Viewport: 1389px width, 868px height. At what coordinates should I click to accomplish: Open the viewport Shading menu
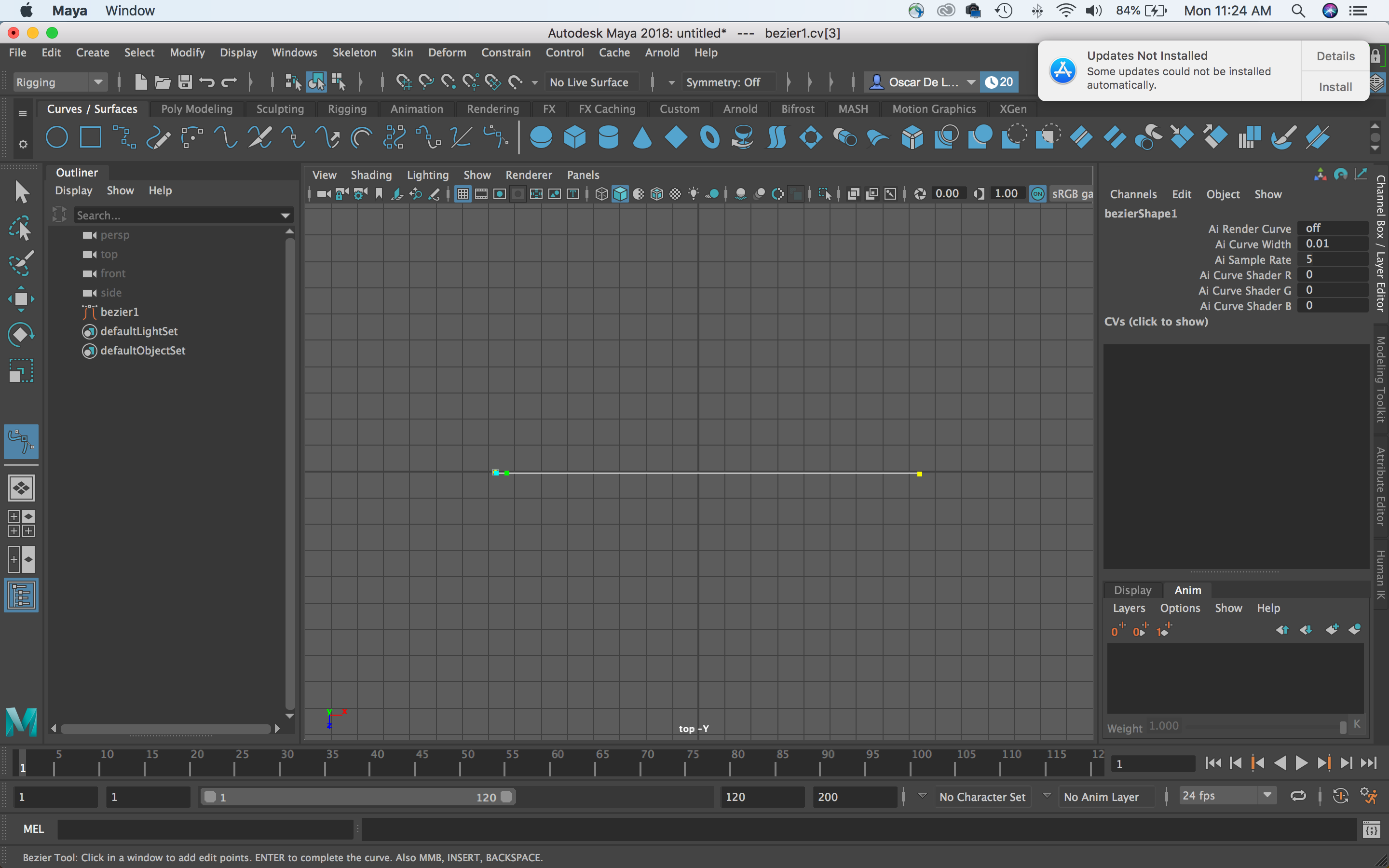click(371, 175)
